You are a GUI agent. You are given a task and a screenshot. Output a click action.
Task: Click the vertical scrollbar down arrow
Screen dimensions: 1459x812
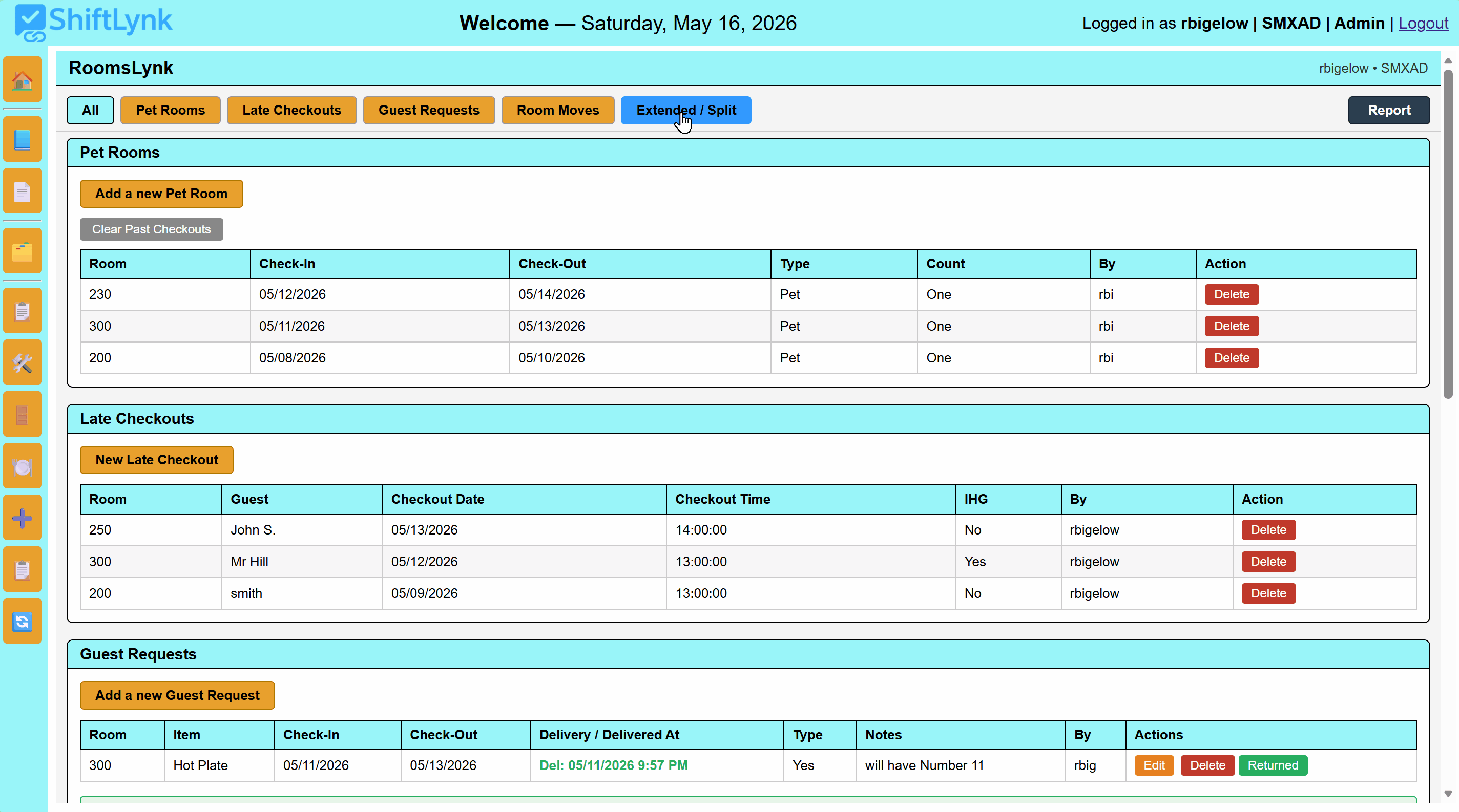pyautogui.click(x=1448, y=794)
